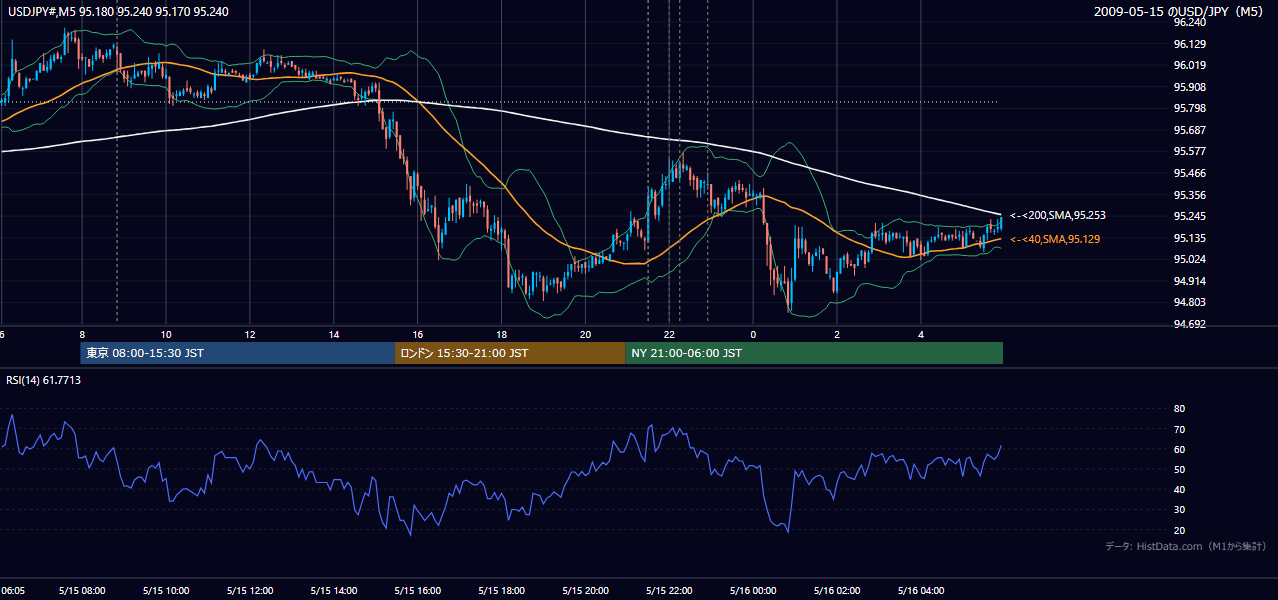Screen dimensions: 1278x600
Task: Select the Tokyo 08:00-15:30 JST session bar
Action: coord(238,353)
